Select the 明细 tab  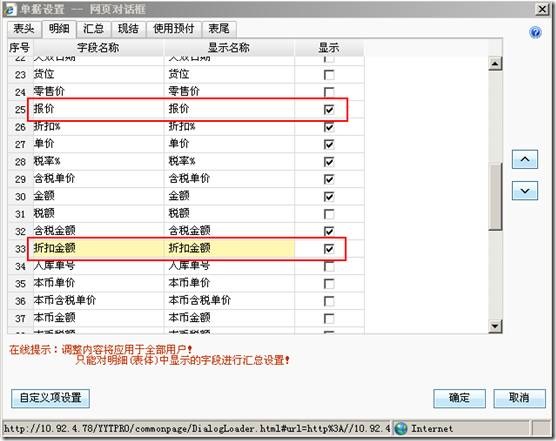59,29
